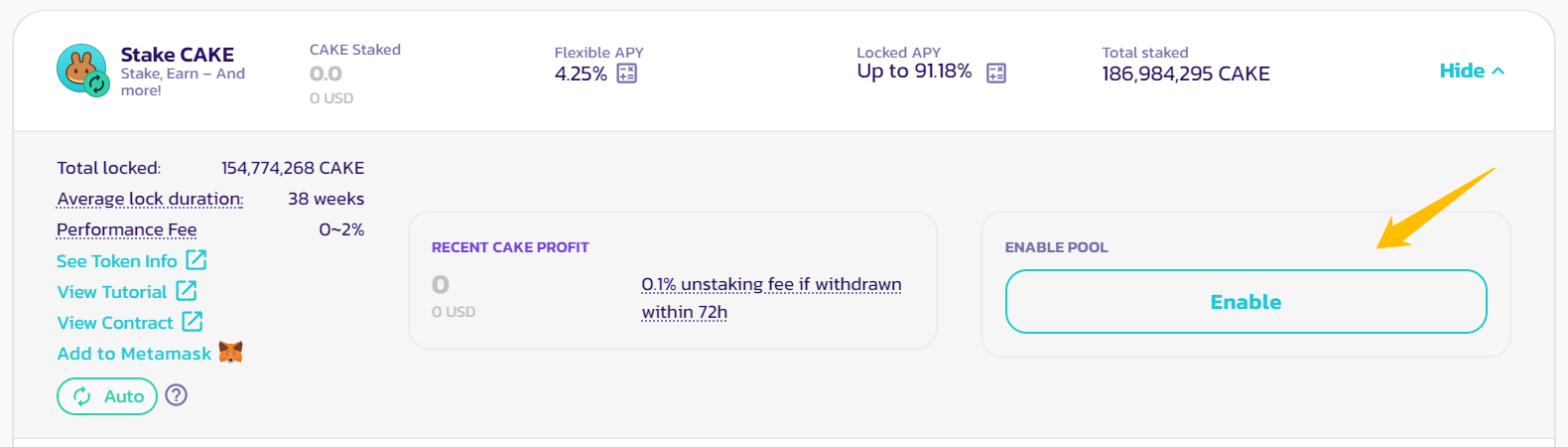Click external link icon beside View Contract
The height and width of the screenshot is (447, 1568).
(193, 322)
